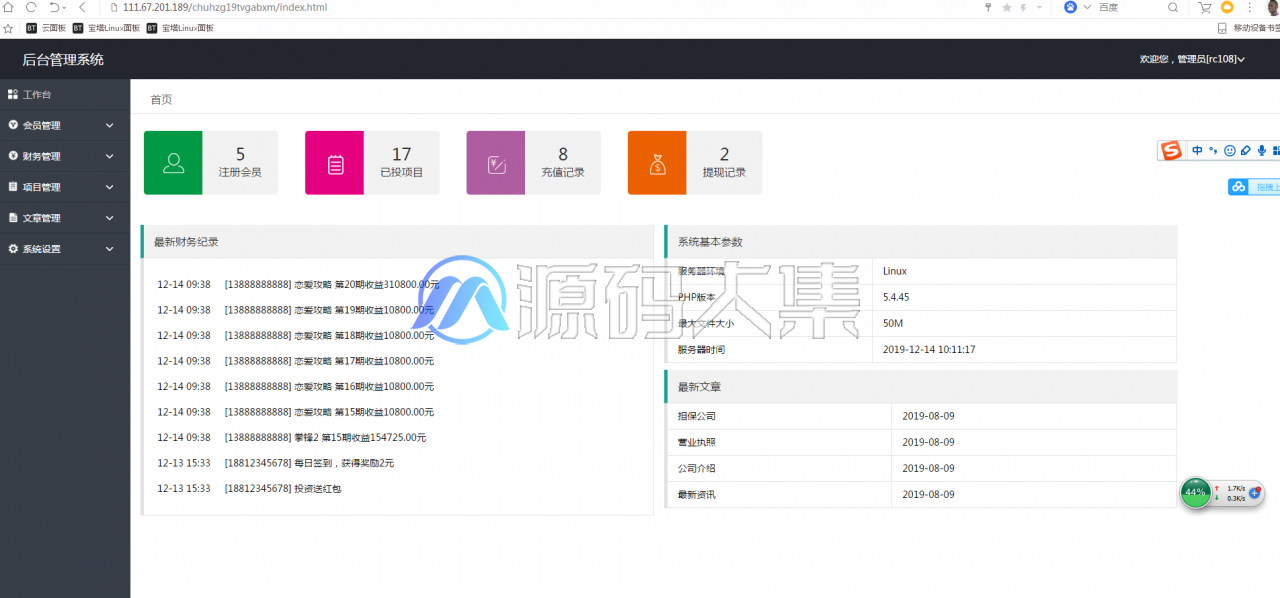Expand the 系统设置 sidebar menu
The image size is (1280, 598).
(65, 249)
